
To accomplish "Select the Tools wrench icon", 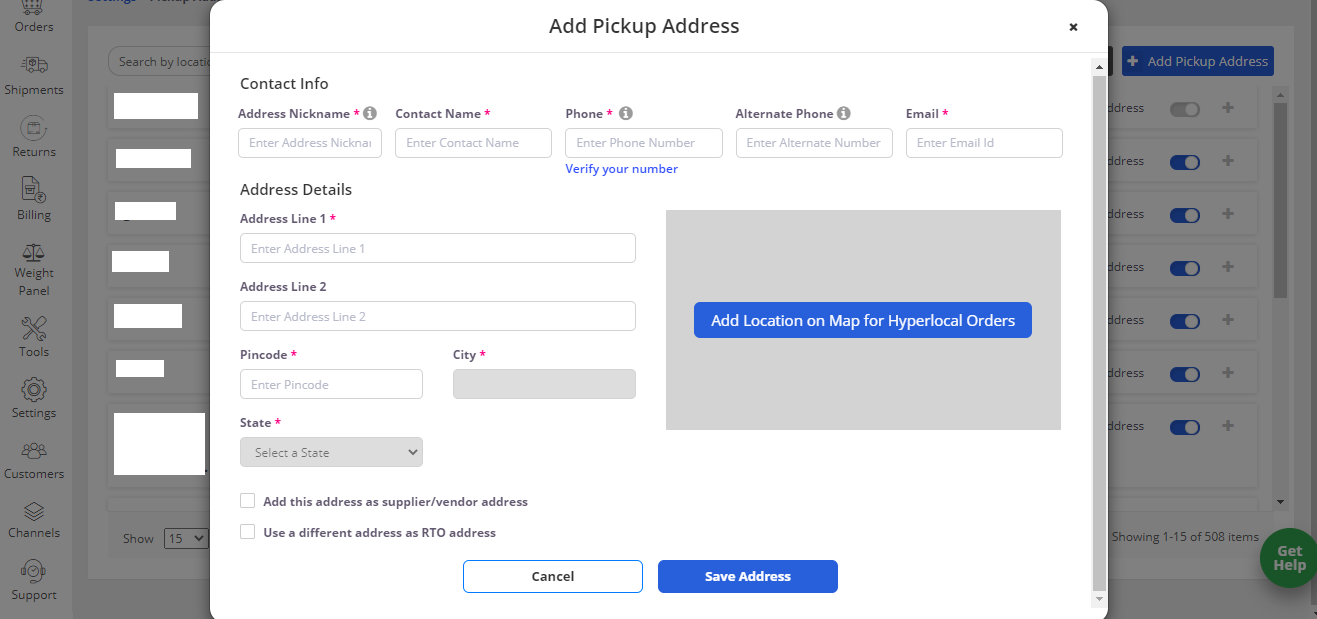I will (34, 328).
